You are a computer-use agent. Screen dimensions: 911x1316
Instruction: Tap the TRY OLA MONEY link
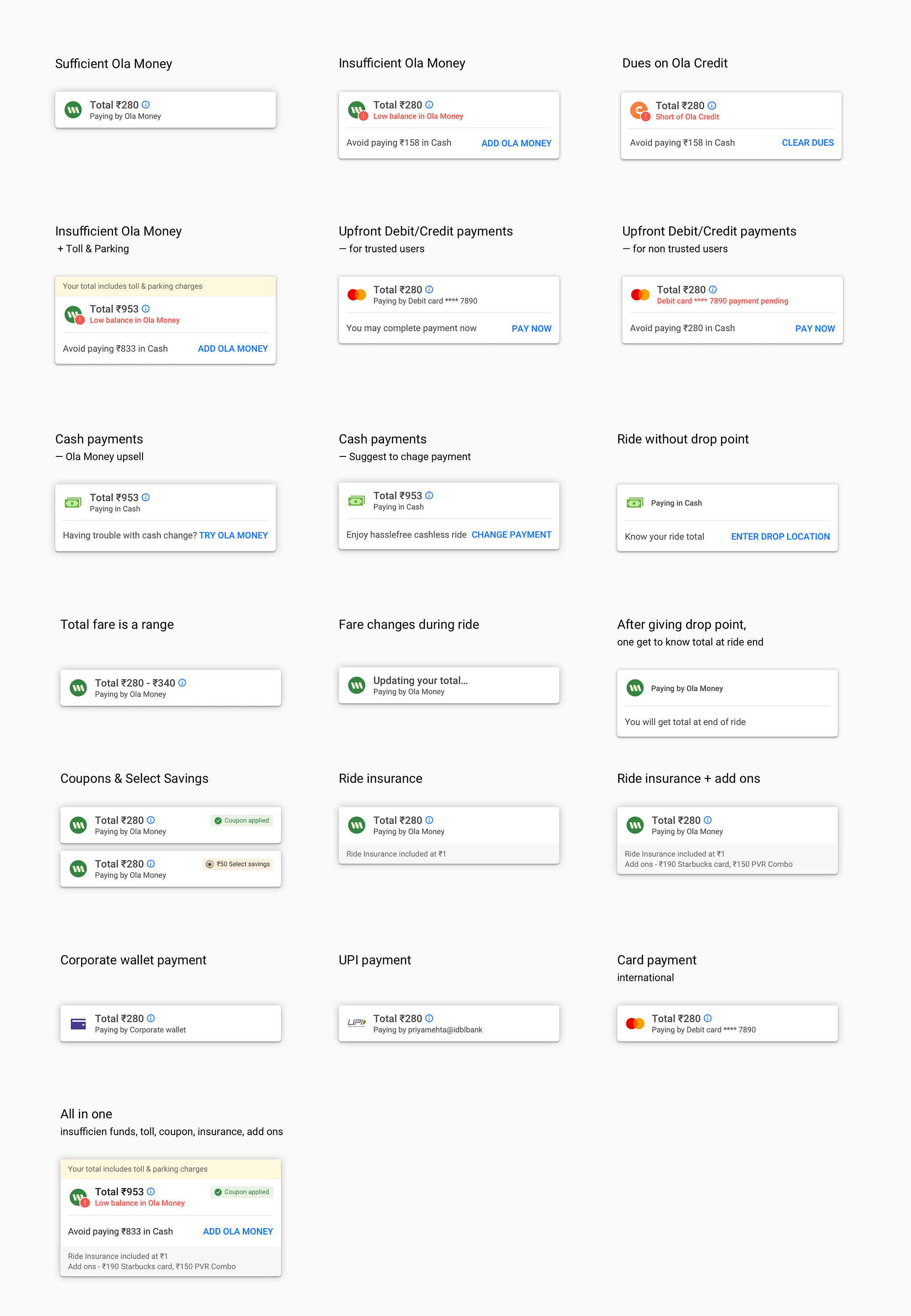point(234,535)
